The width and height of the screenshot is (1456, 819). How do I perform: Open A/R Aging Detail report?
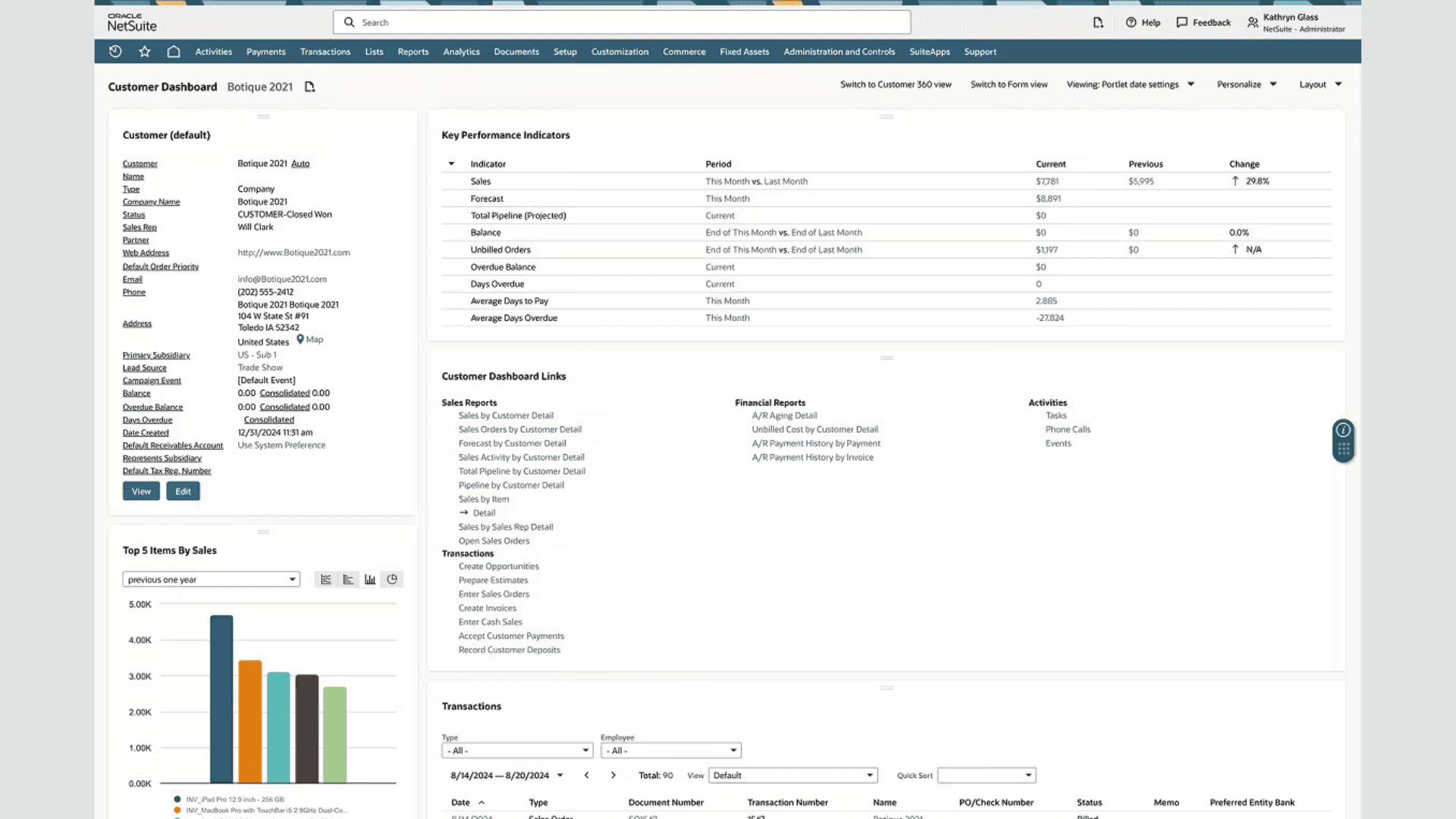784,416
